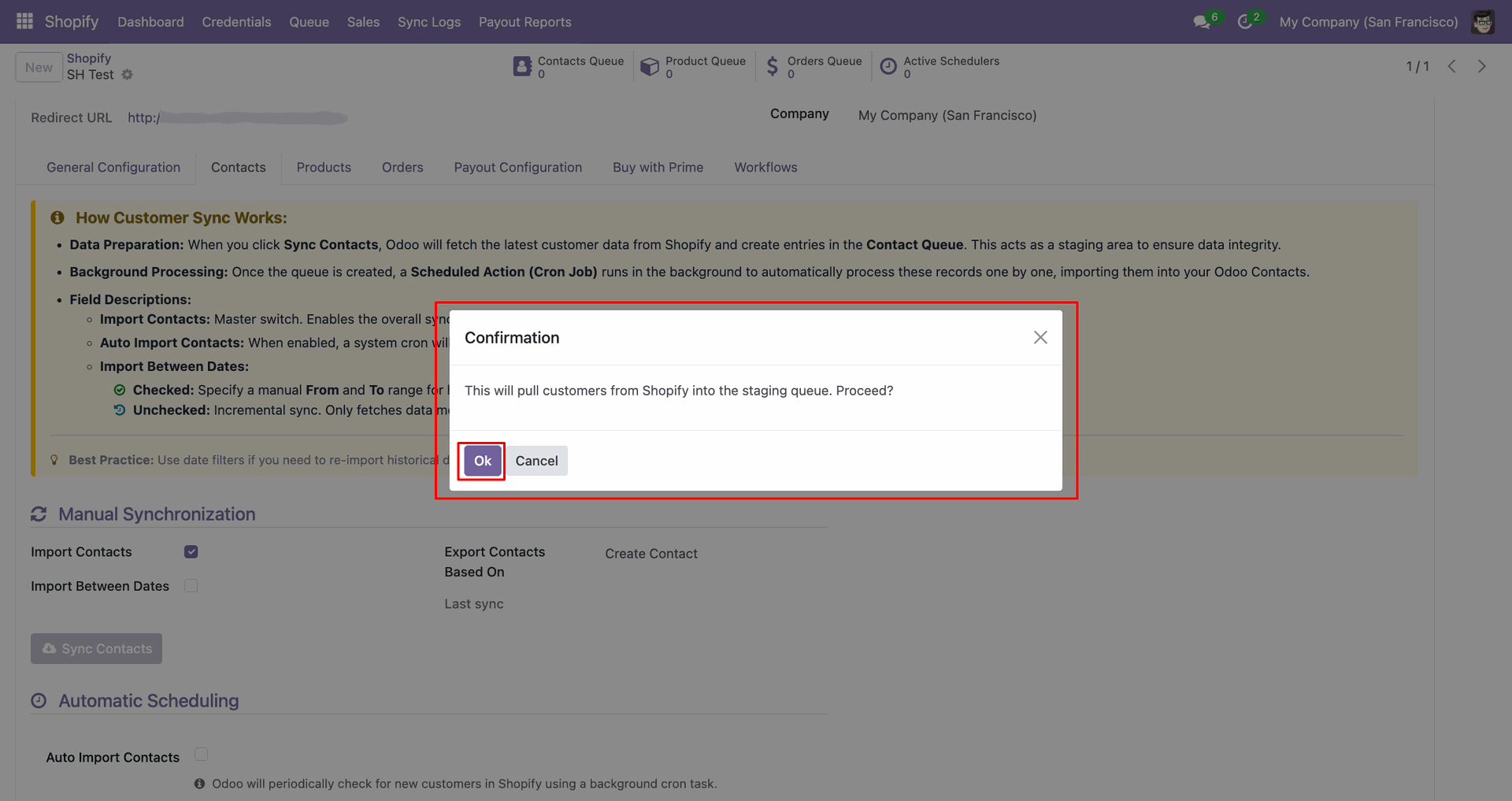Switch to the Products tab
Image resolution: width=1512 pixels, height=801 pixels.
pos(324,167)
